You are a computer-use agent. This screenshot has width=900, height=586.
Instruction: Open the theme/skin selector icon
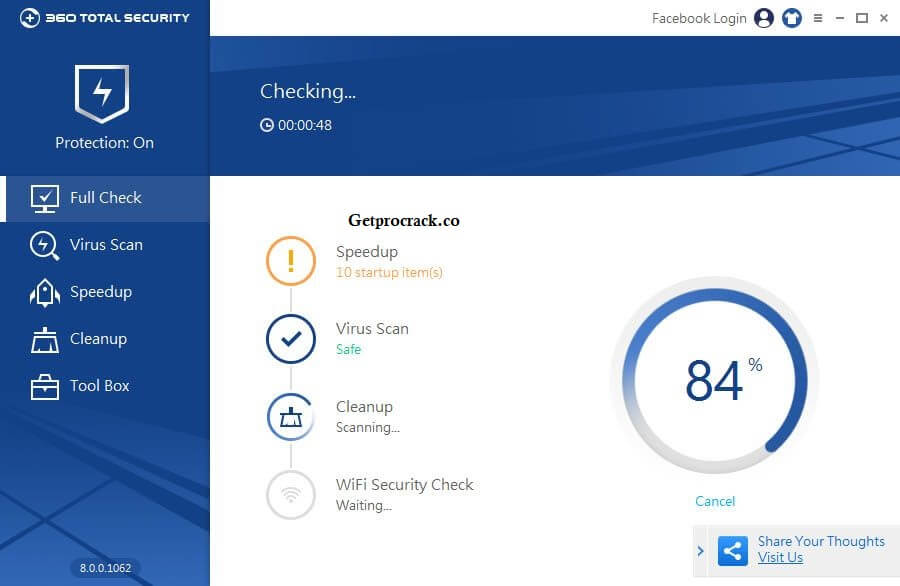[x=791, y=18]
